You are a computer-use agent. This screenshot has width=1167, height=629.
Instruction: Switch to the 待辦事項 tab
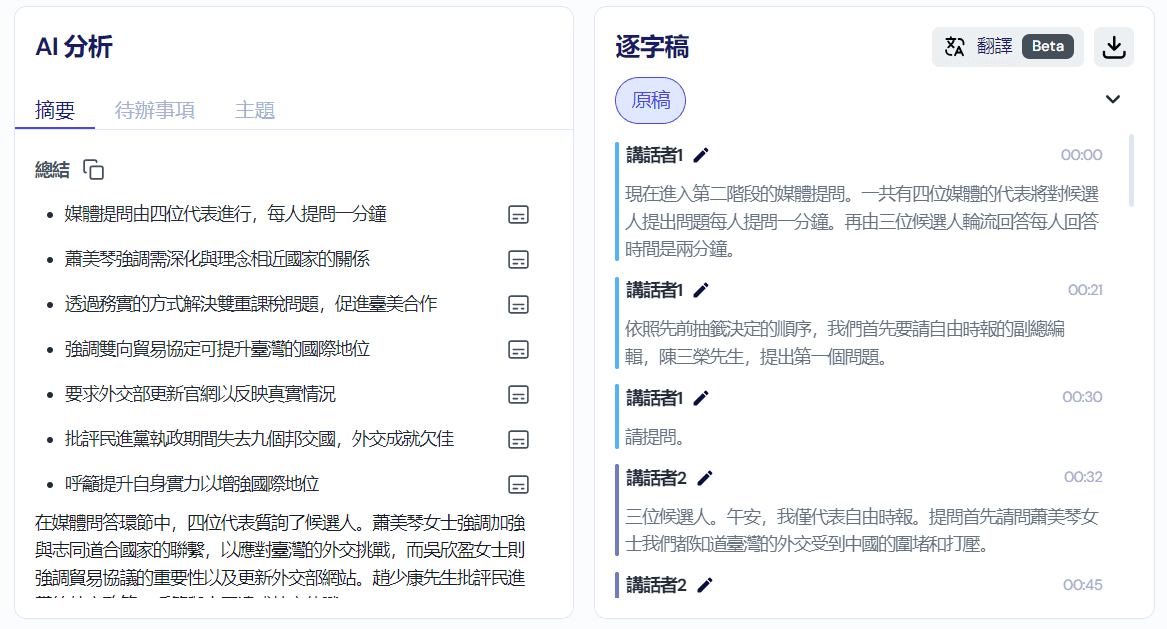click(x=155, y=110)
